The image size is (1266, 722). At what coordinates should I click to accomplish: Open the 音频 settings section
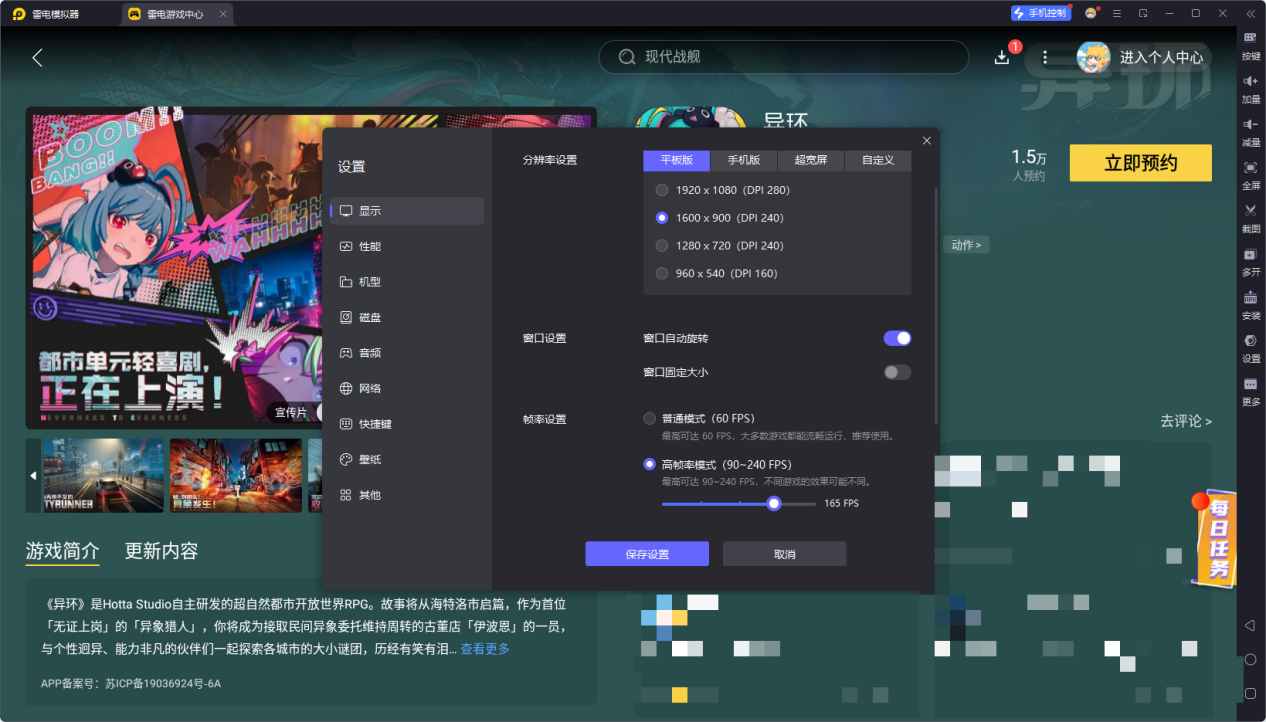368,352
